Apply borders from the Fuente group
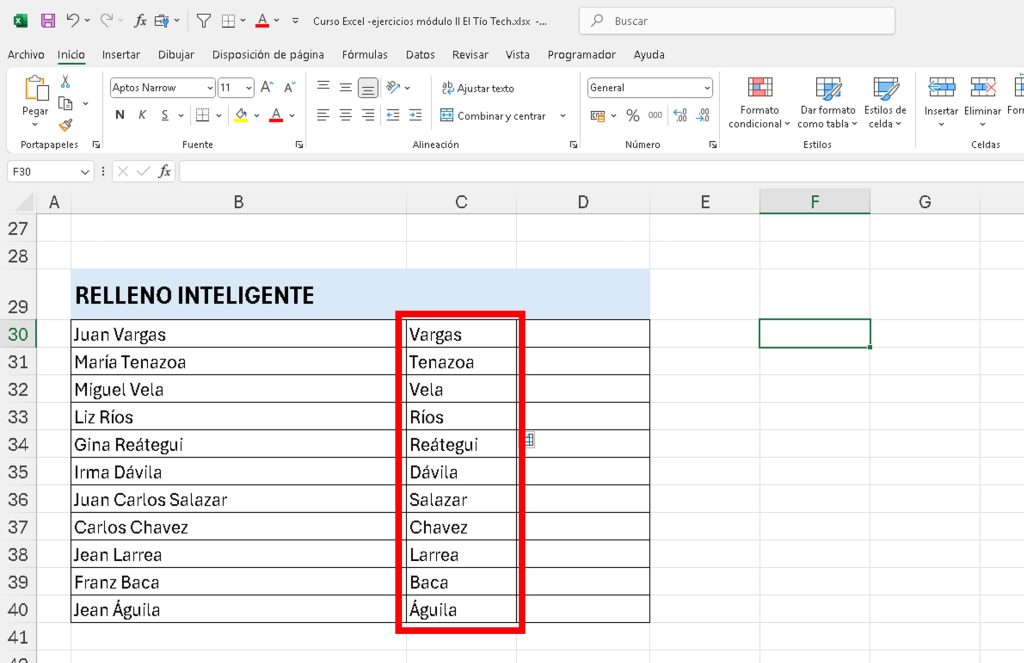Image resolution: width=1024 pixels, height=663 pixels. 203,115
